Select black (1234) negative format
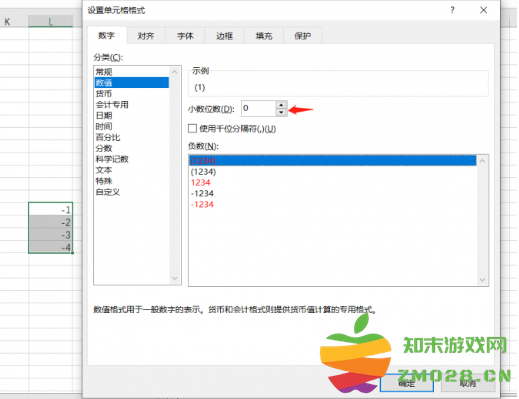This screenshot has width=519, height=399. [x=333, y=172]
